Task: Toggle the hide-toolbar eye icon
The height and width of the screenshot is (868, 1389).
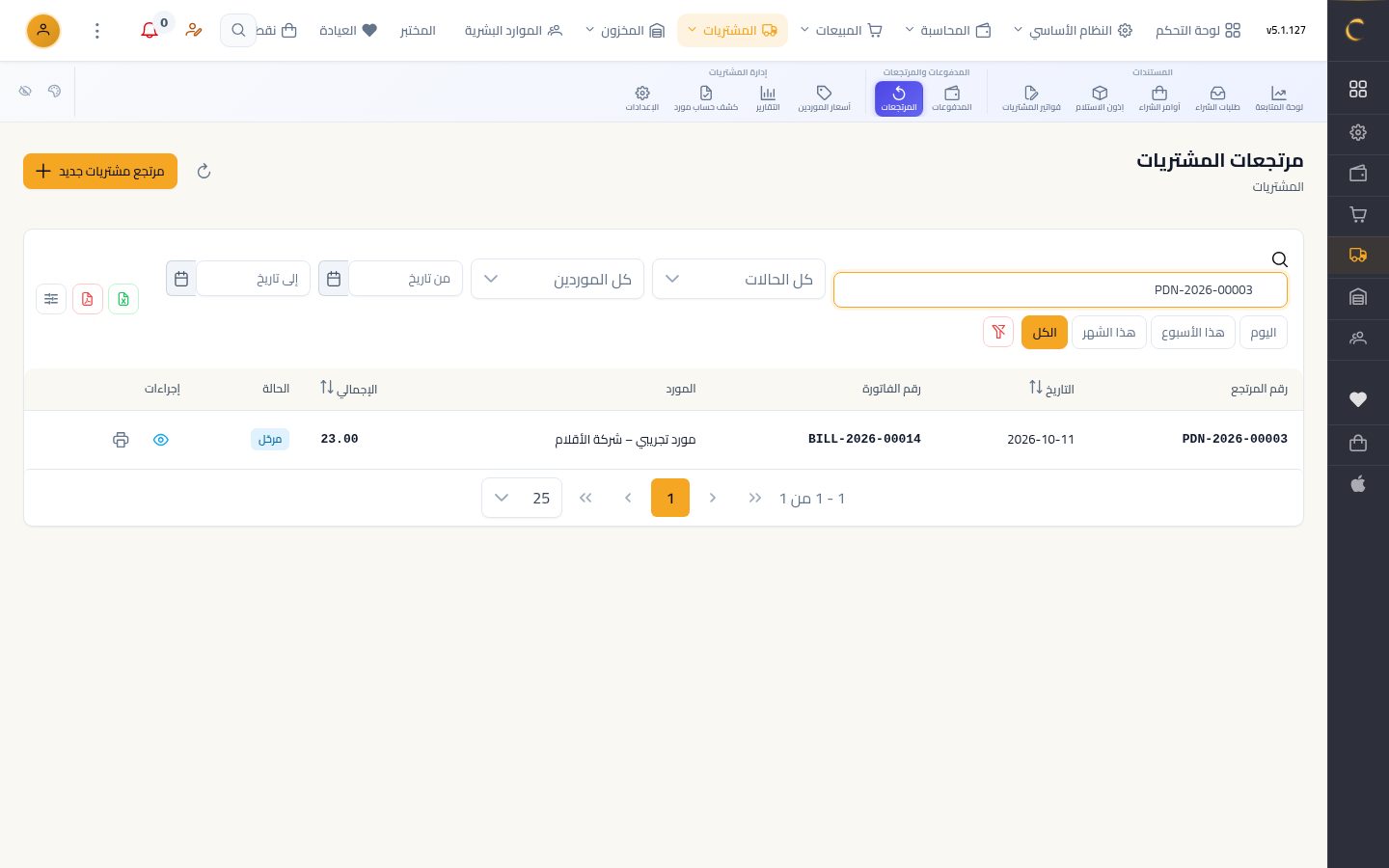Action: click(x=25, y=91)
